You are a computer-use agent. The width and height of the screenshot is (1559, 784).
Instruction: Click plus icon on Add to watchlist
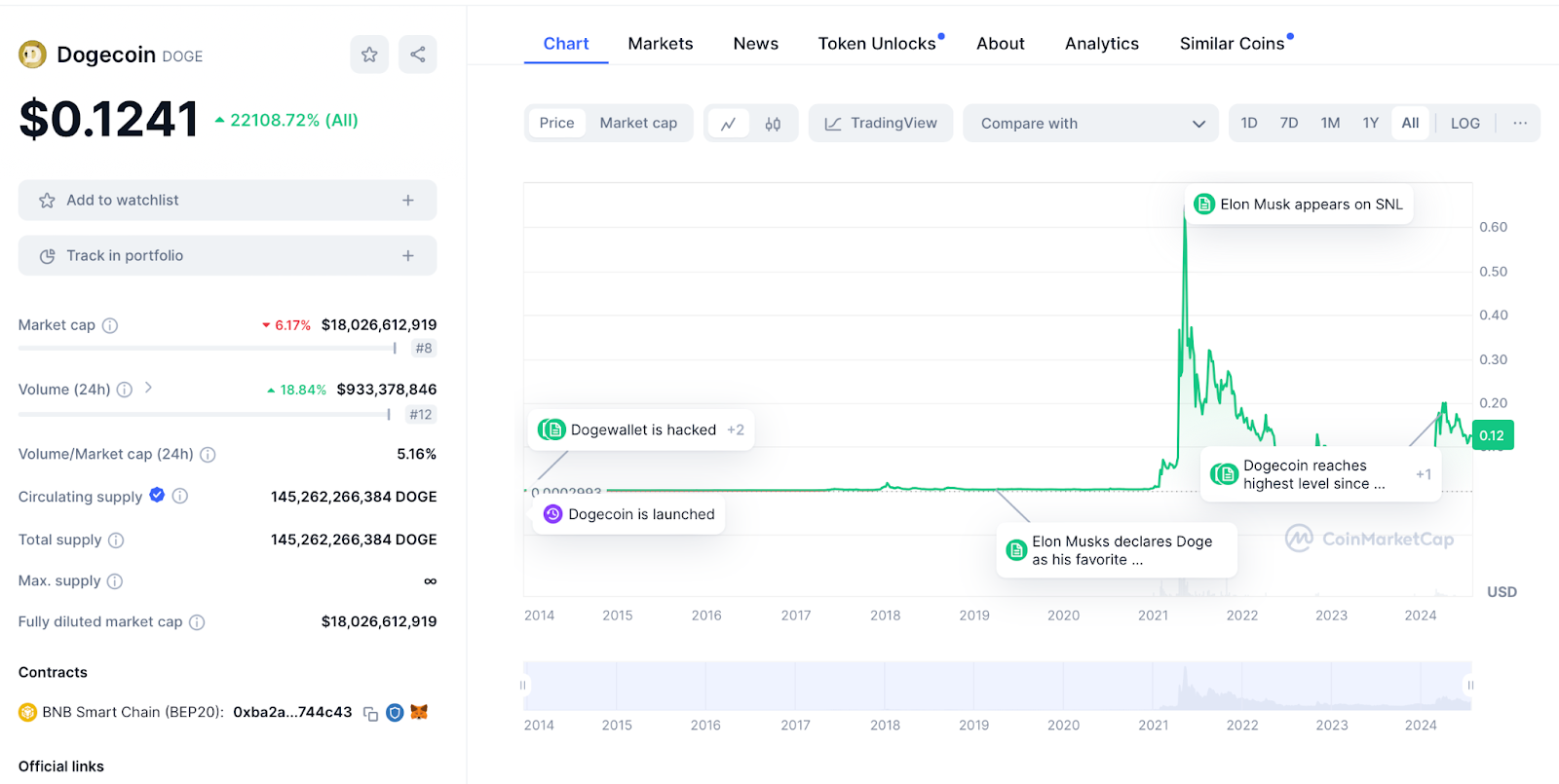point(408,201)
